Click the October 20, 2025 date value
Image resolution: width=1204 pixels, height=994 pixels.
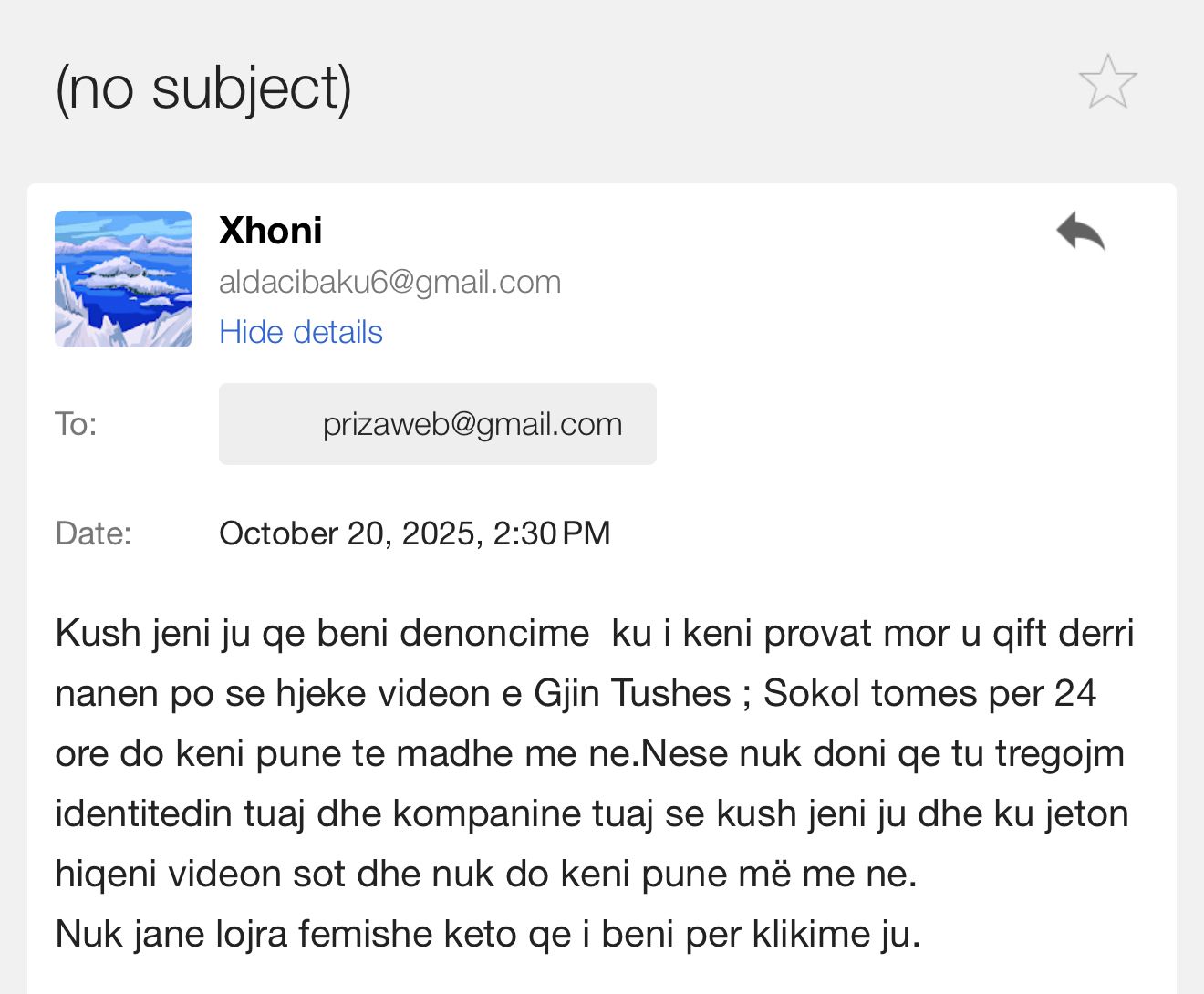click(x=415, y=533)
